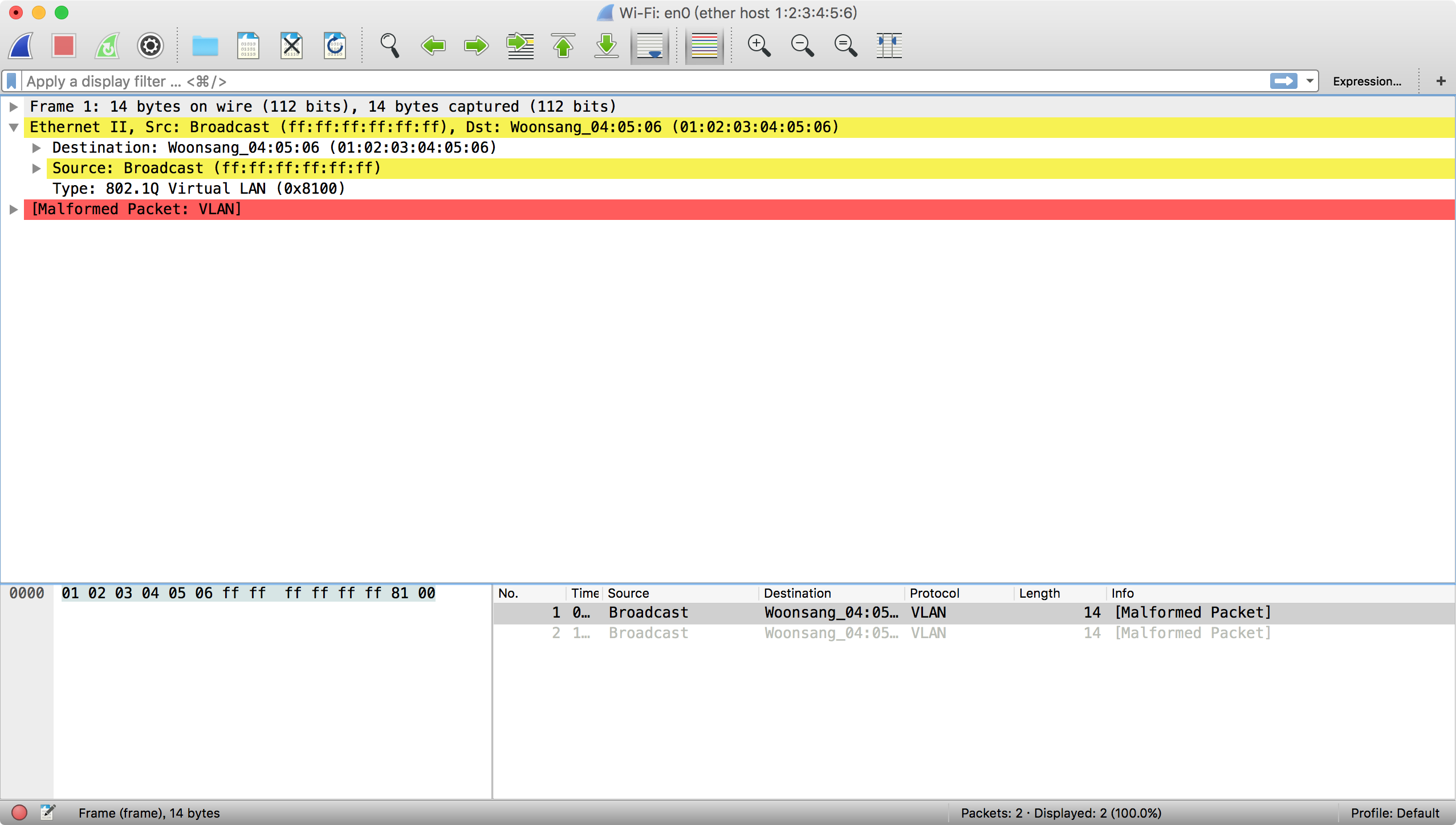The width and height of the screenshot is (1456, 825).
Task: Open the display filter history dropdown arrow
Action: (x=1309, y=81)
